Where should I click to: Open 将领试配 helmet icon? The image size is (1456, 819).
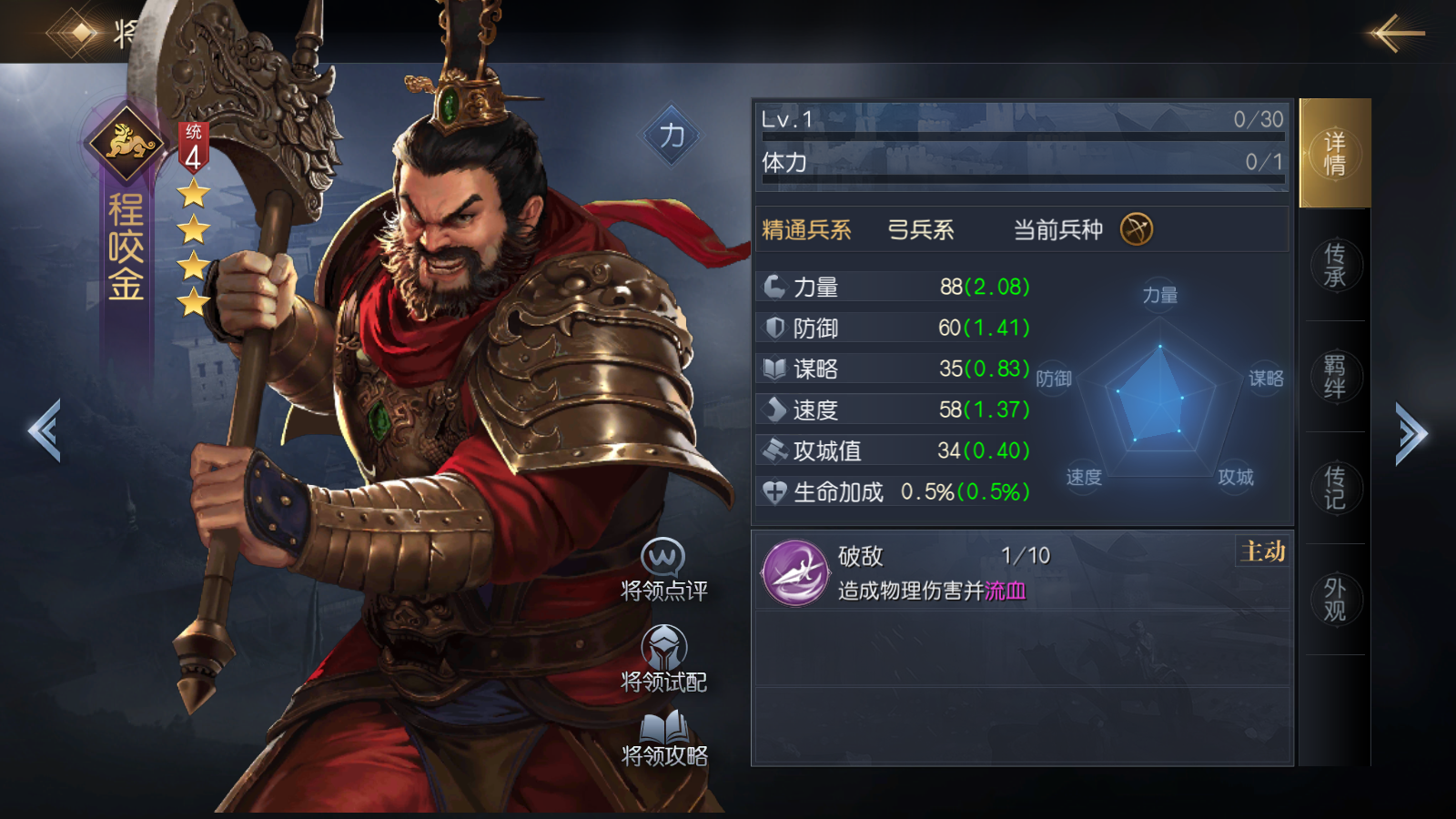[x=664, y=646]
